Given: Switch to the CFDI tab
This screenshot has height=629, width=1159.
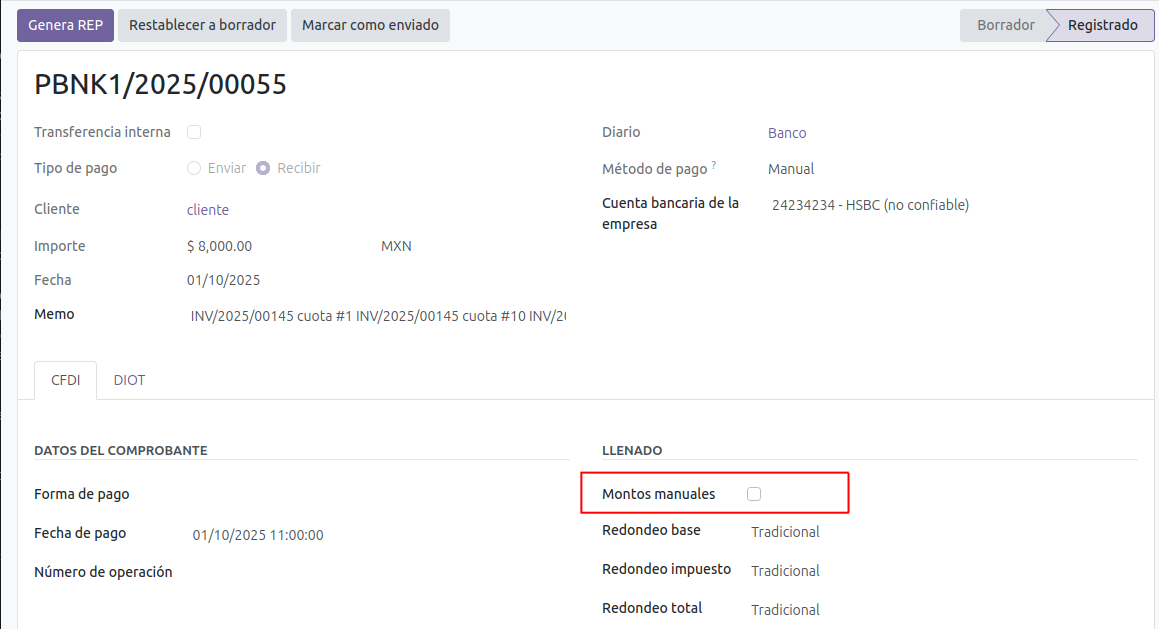Looking at the screenshot, I should 66,380.
